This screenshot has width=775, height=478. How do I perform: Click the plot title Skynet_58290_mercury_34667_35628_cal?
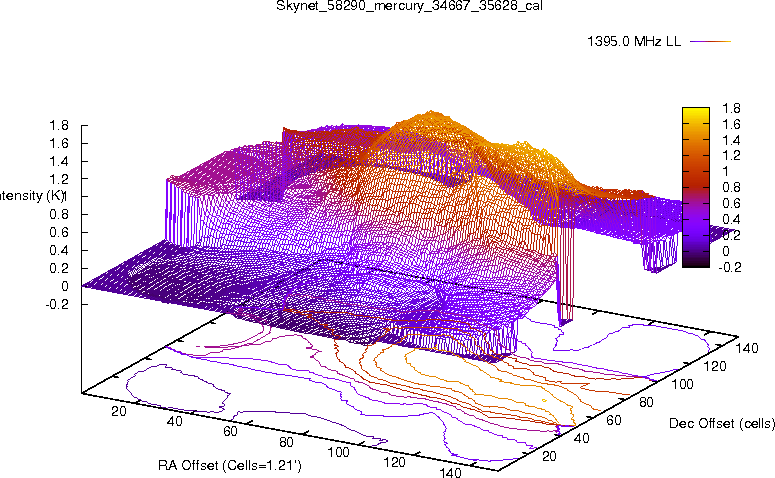coord(409,6)
